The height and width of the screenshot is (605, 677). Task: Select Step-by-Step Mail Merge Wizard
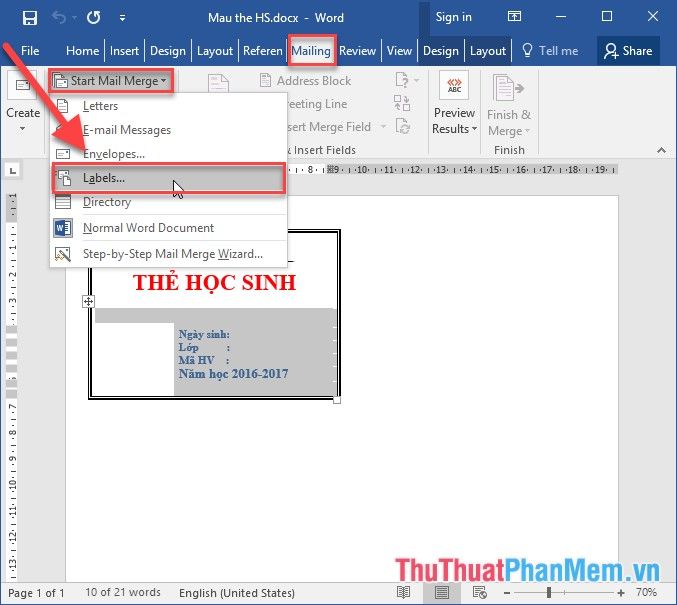[x=172, y=254]
